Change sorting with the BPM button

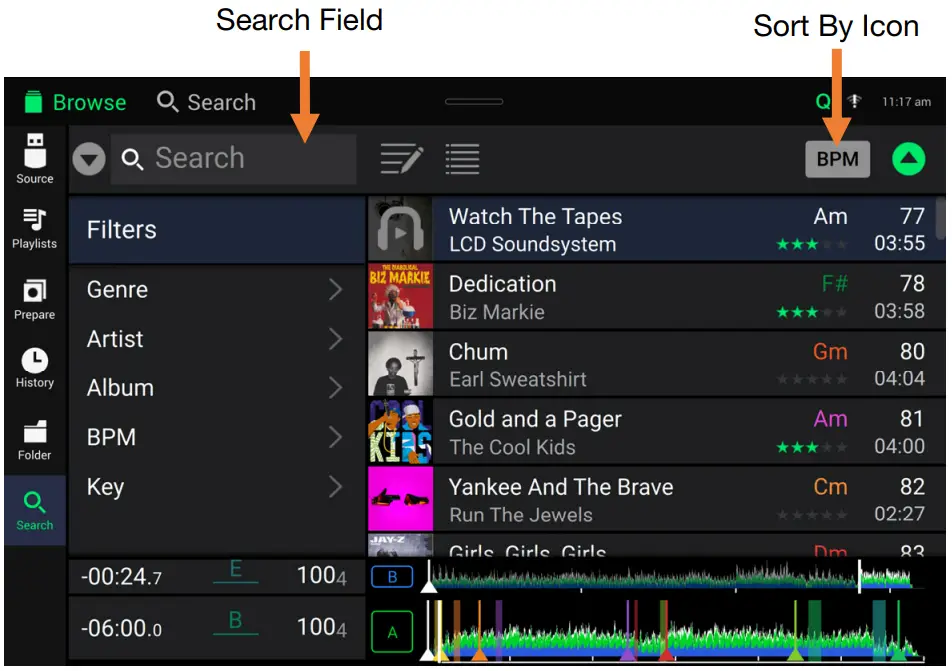tap(837, 158)
